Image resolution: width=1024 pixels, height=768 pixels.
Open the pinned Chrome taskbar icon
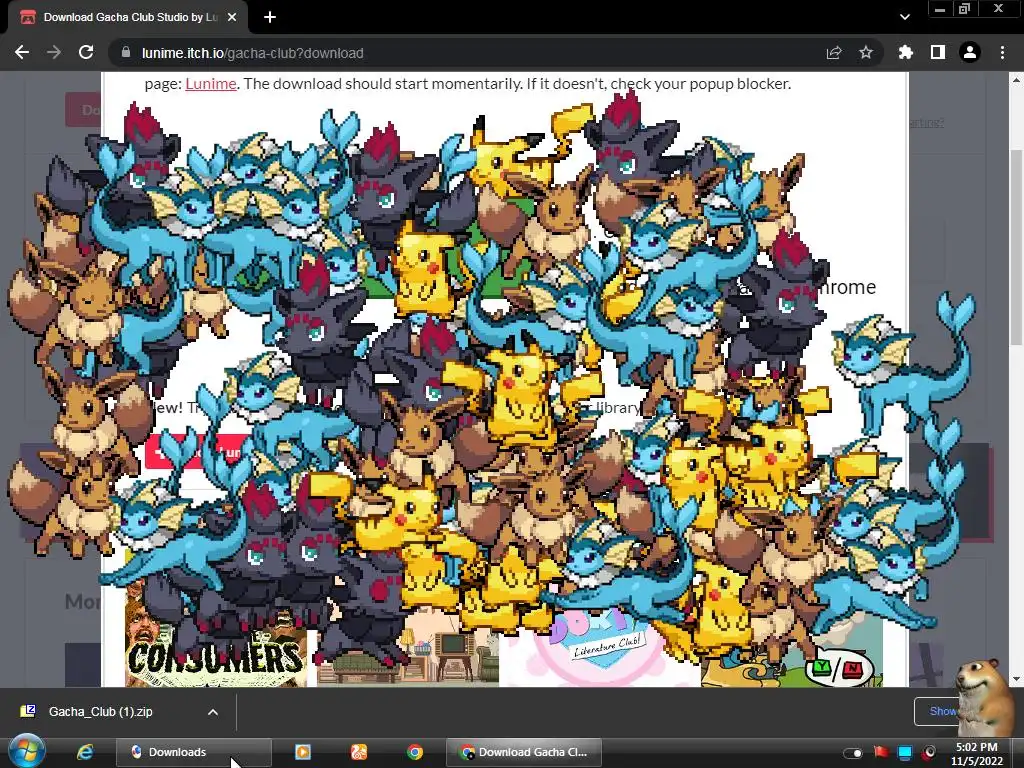click(415, 752)
